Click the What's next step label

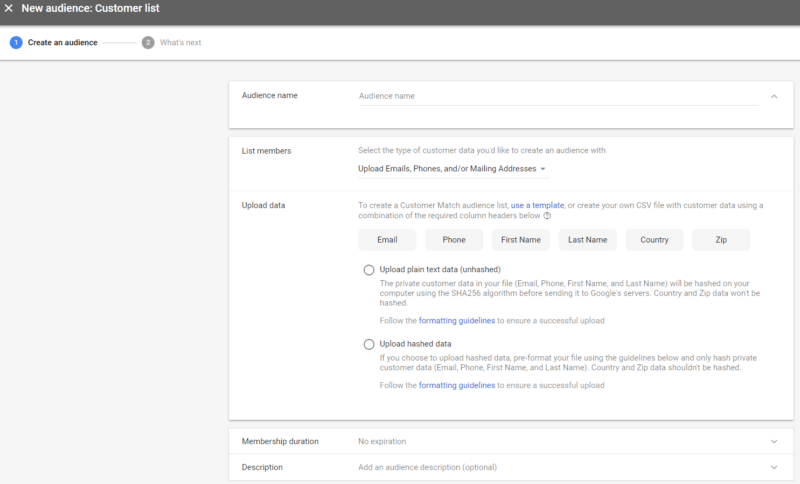(181, 43)
